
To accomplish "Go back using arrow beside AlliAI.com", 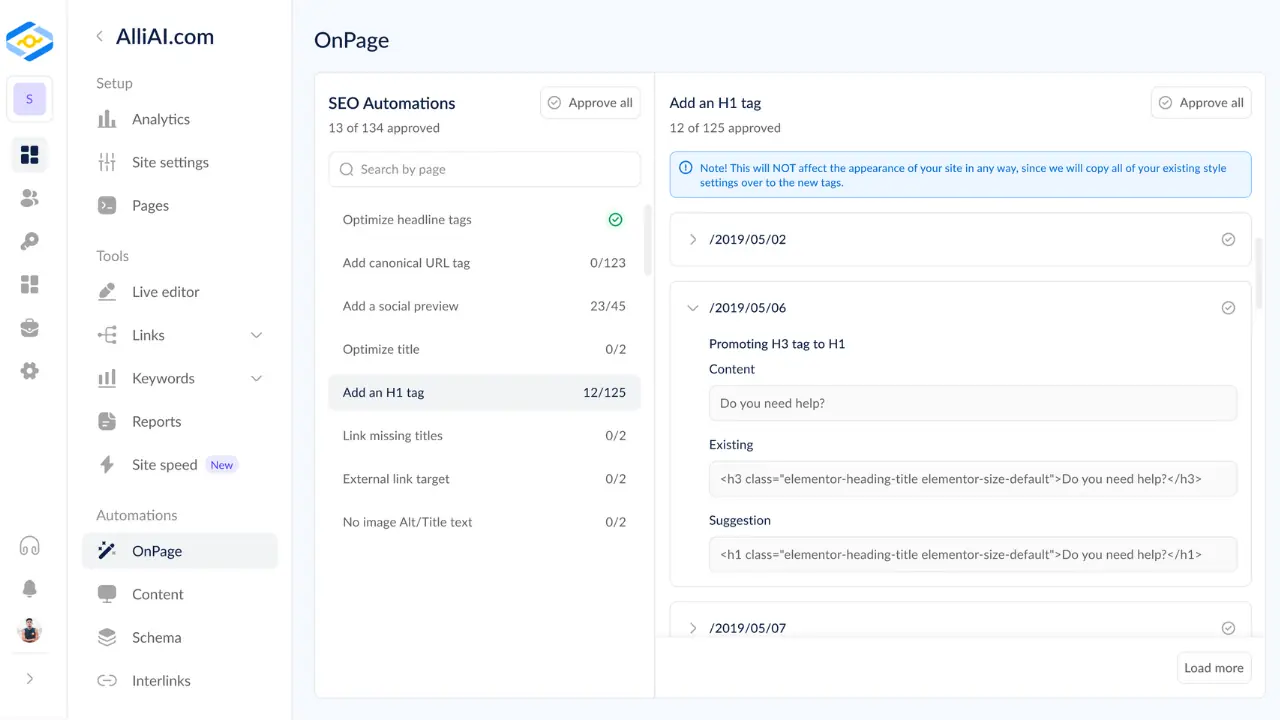I will 99,37.
